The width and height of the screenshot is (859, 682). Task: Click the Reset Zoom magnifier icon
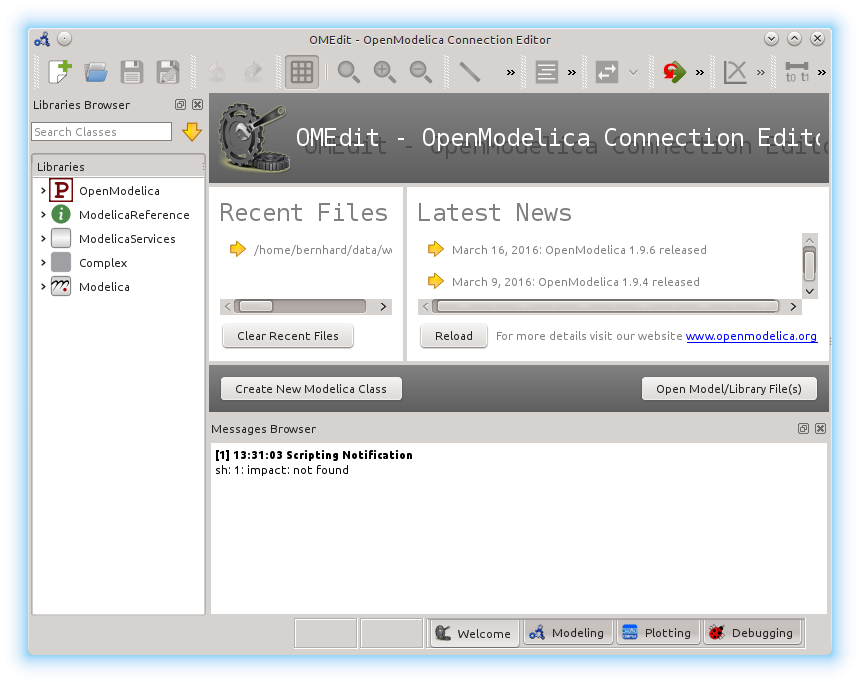coord(348,72)
